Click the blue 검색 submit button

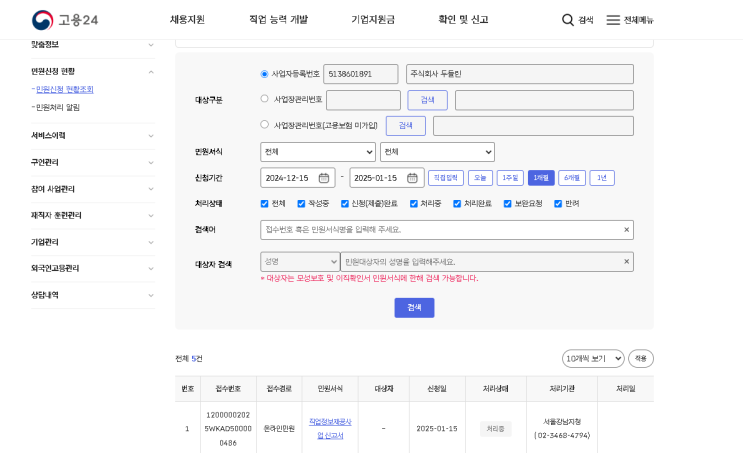point(414,308)
